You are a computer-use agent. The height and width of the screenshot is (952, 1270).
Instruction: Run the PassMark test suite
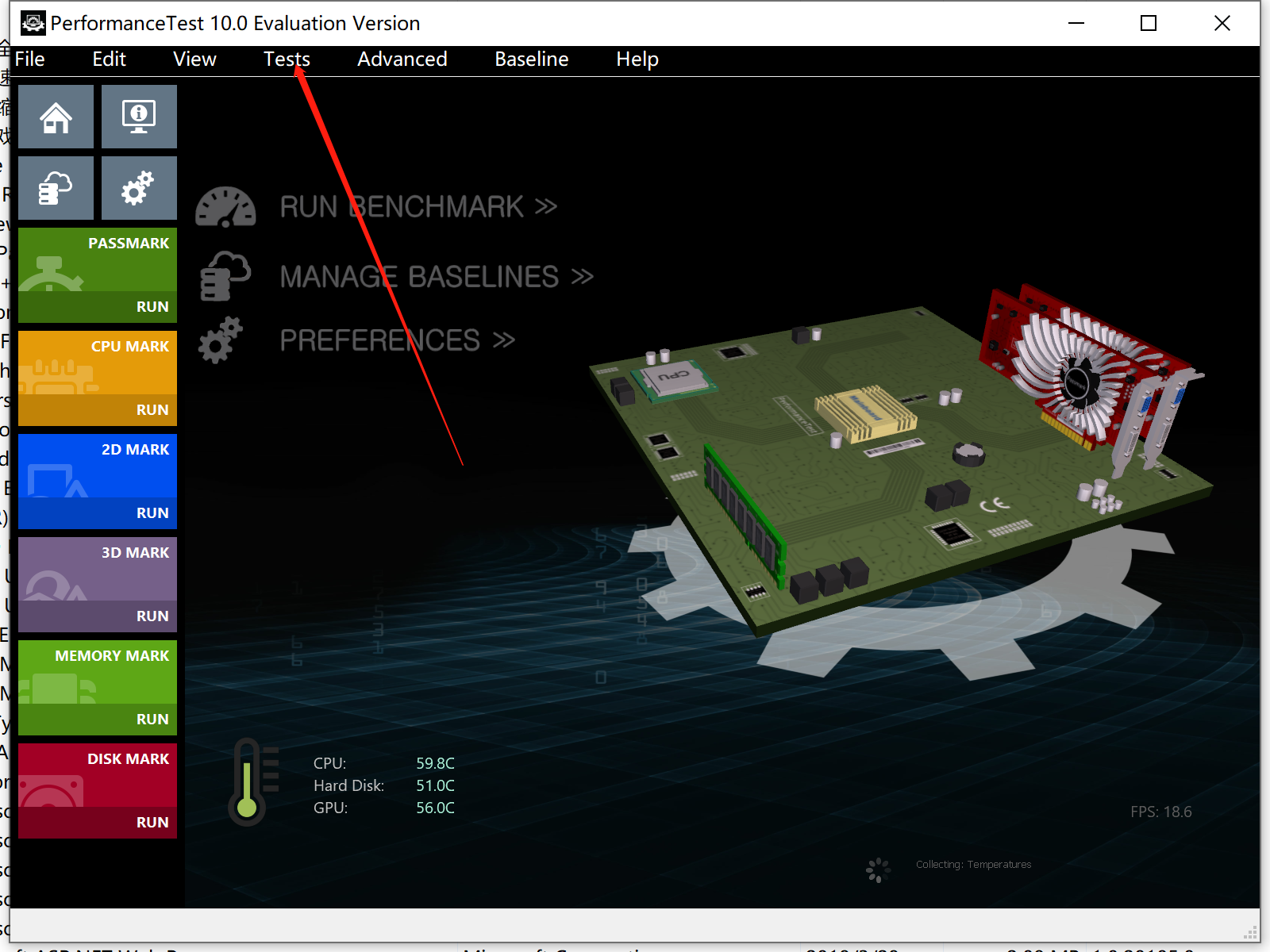click(98, 307)
